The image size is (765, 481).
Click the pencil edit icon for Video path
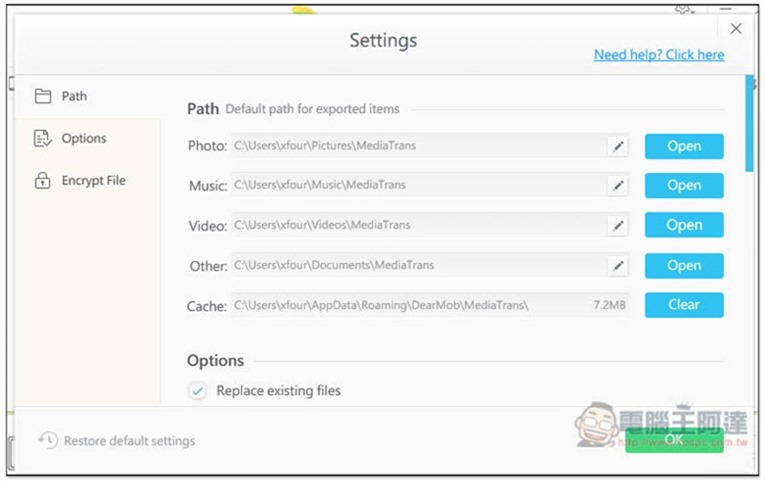[618, 225]
